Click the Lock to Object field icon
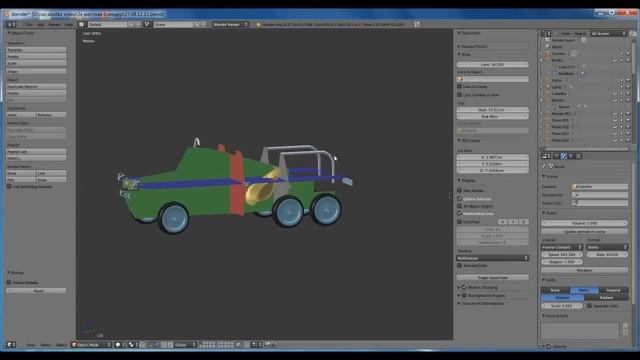Screen dimensions: 640x360 click(x=461, y=79)
